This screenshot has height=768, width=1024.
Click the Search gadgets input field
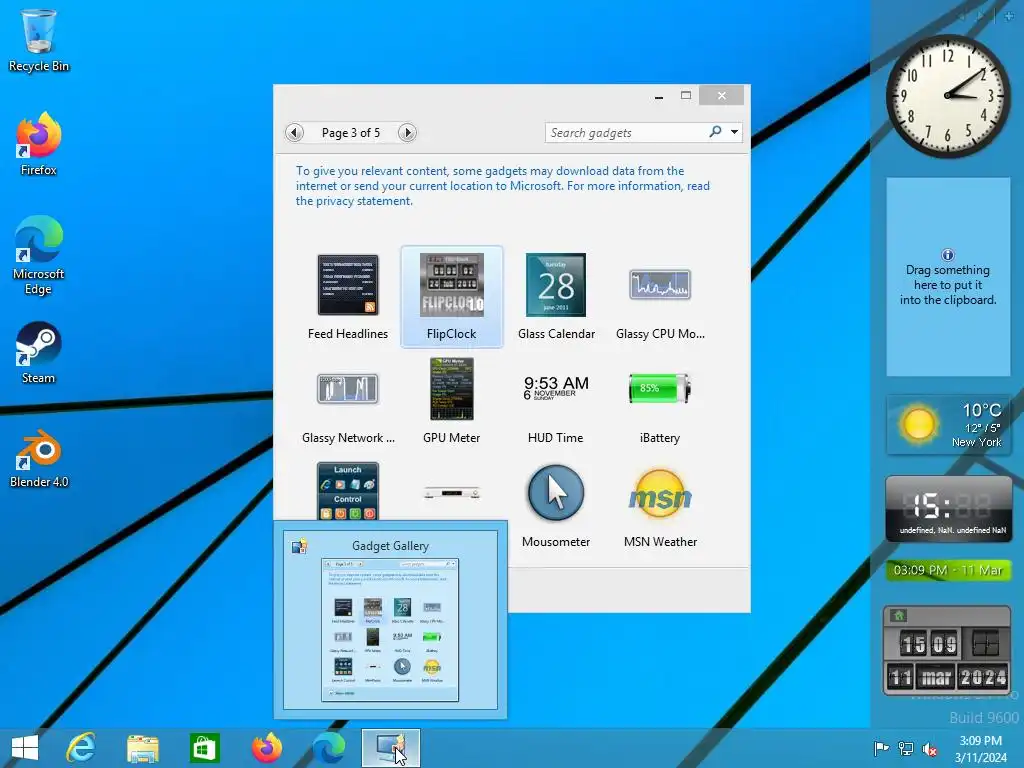pos(626,133)
